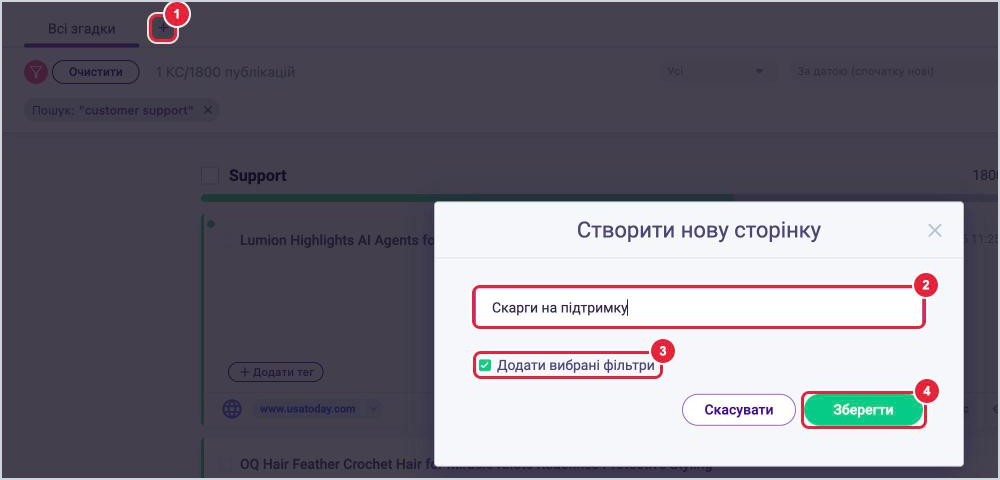Screen dimensions: 1000x480
Task: Click the Очистити button
Action: [96, 72]
